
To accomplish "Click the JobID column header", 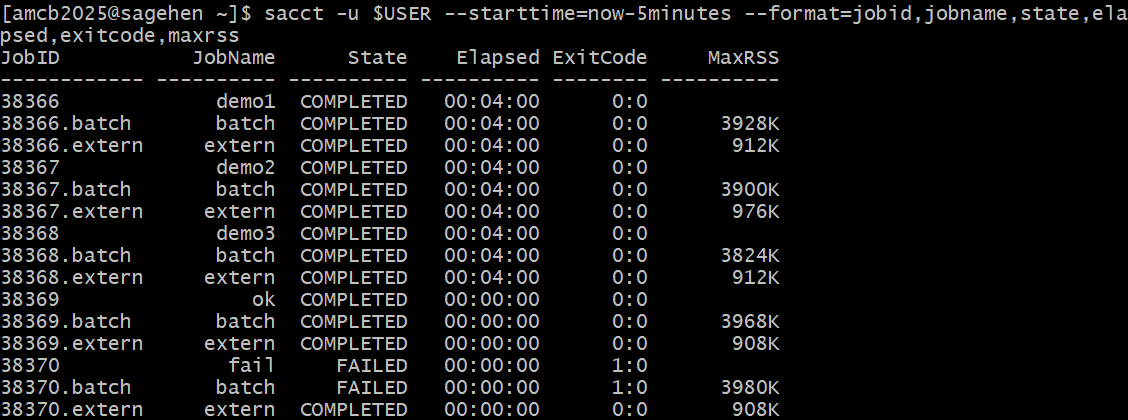I will coord(30,58).
